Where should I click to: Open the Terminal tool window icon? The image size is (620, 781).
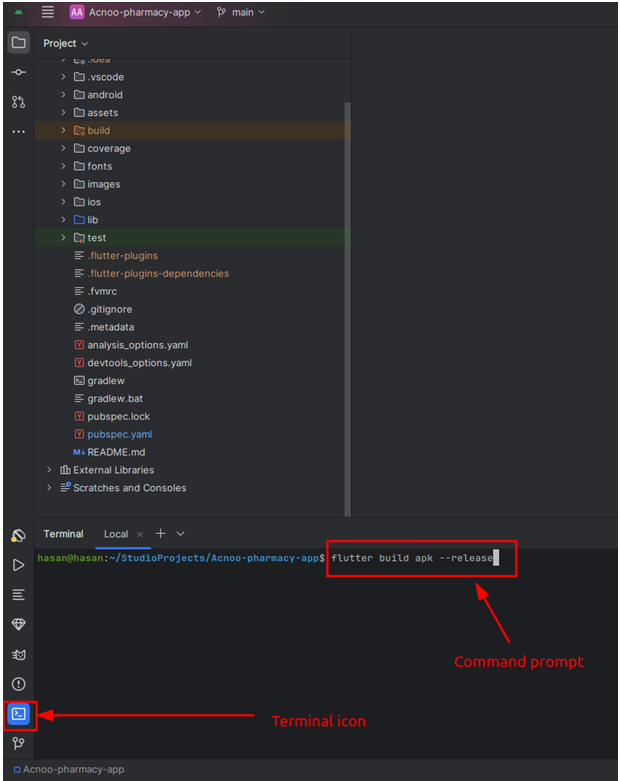pos(18,714)
